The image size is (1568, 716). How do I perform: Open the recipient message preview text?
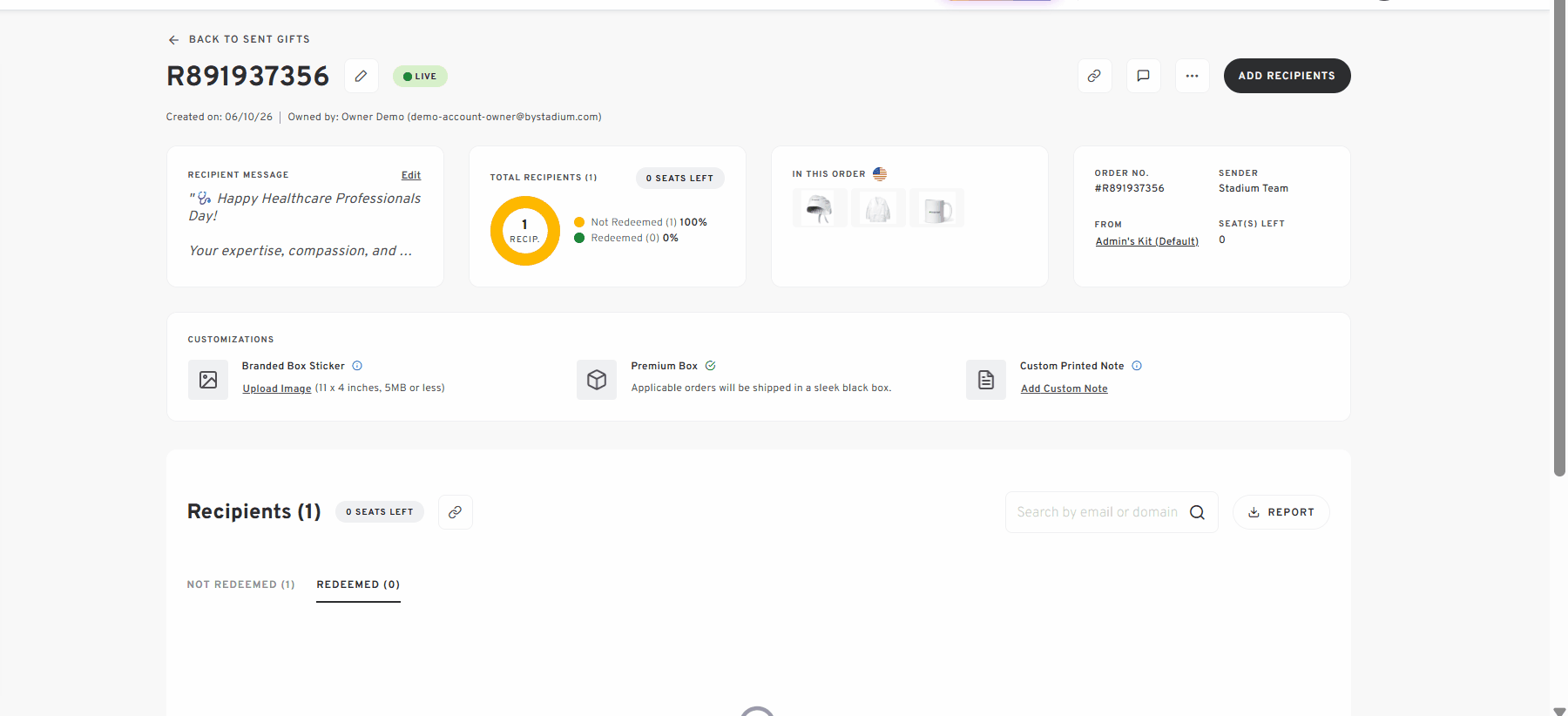[x=304, y=225]
